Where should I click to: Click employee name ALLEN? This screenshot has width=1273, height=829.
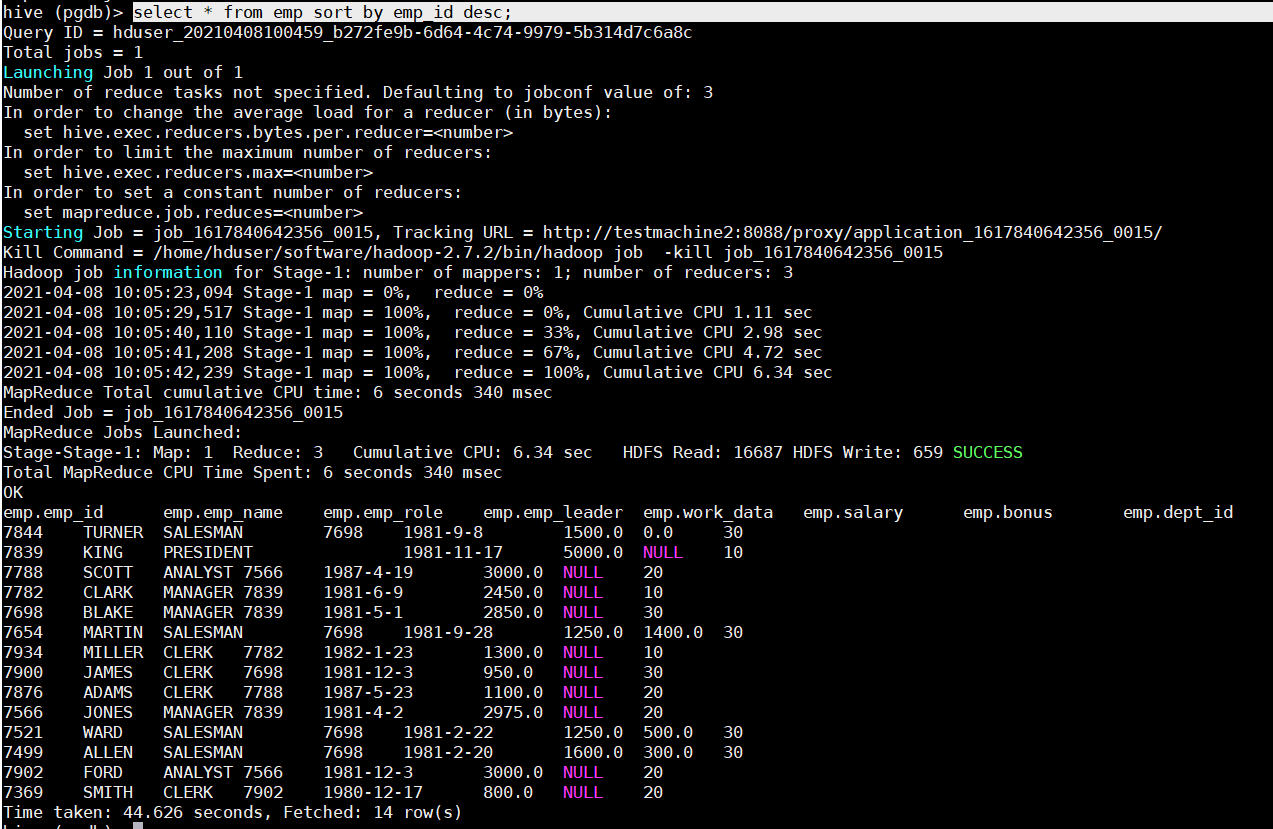(x=108, y=752)
